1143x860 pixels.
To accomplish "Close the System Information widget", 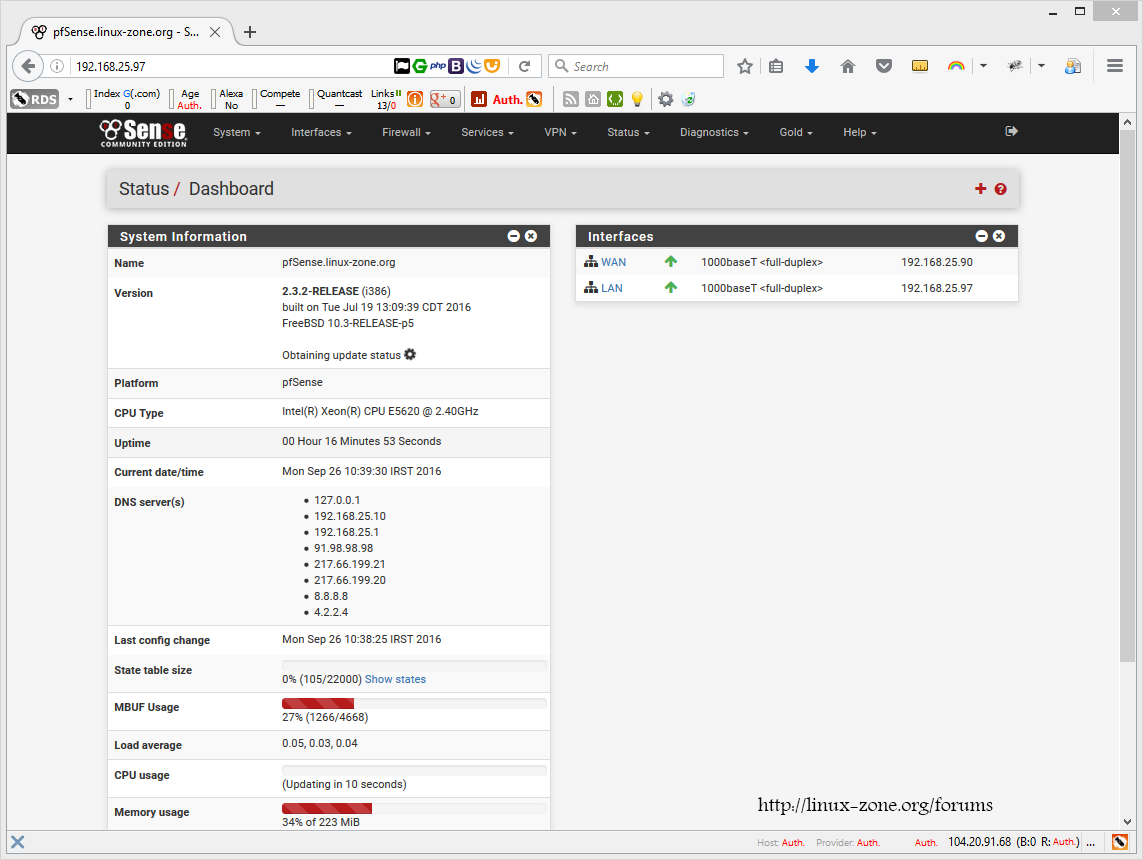I will click(531, 236).
